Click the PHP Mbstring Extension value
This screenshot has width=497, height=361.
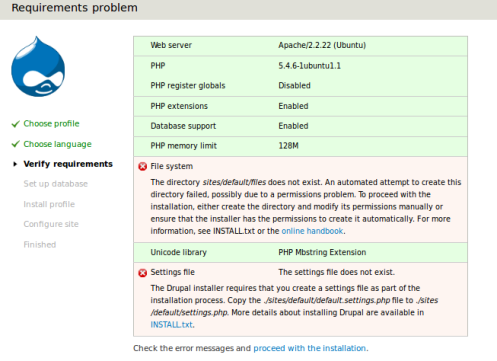tap(322, 252)
